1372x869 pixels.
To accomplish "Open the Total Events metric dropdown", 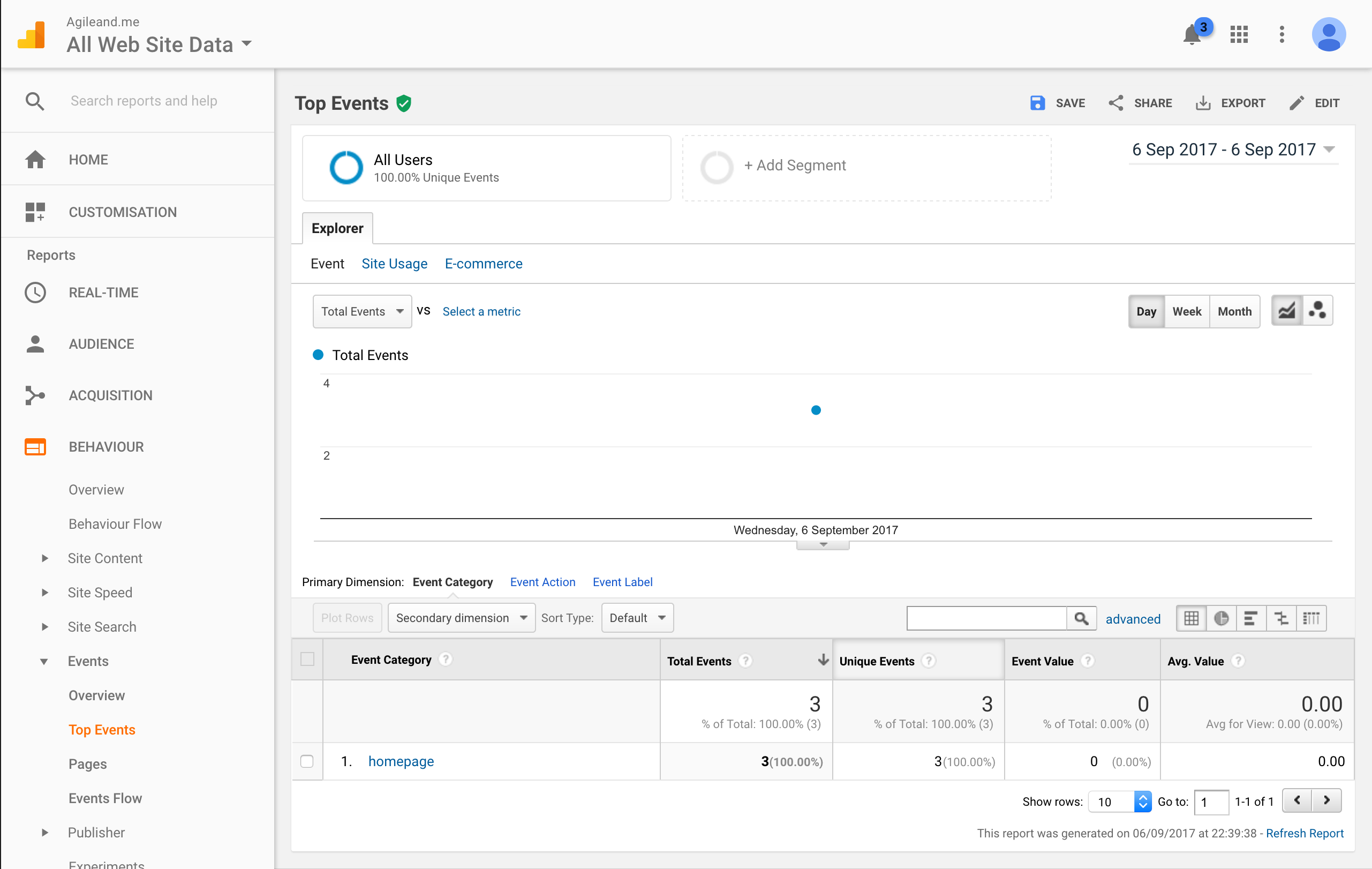I will [362, 311].
